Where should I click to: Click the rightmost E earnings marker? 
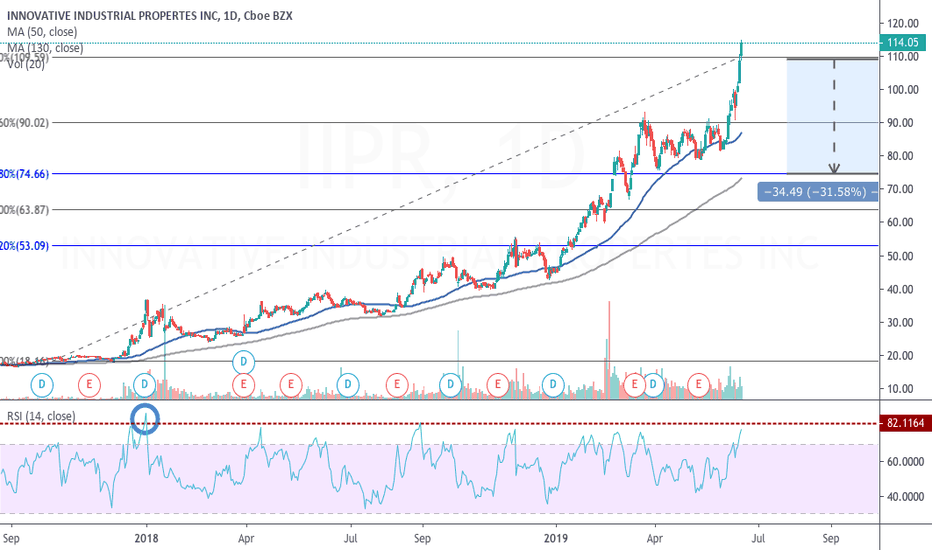coord(698,385)
